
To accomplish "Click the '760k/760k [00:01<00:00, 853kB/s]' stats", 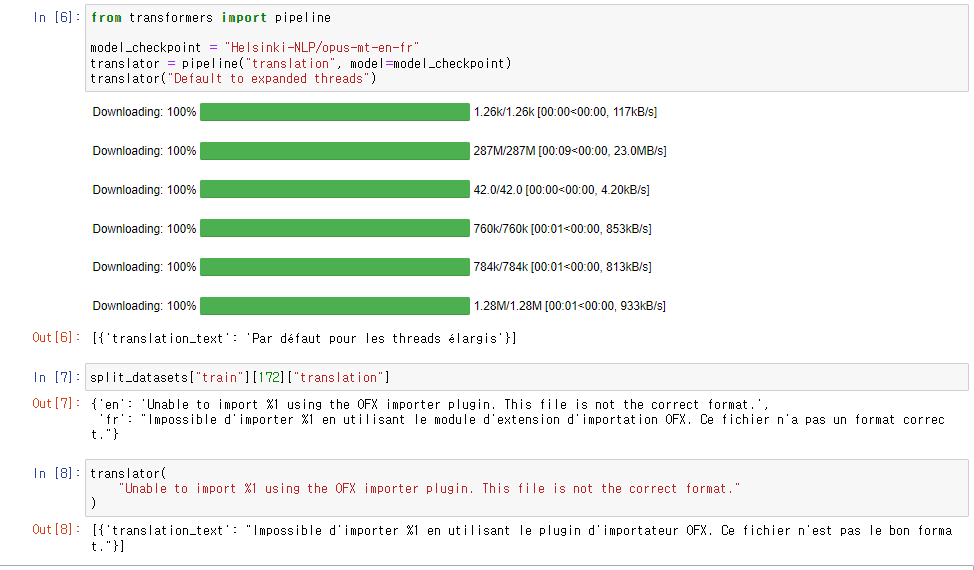I will click(x=562, y=228).
